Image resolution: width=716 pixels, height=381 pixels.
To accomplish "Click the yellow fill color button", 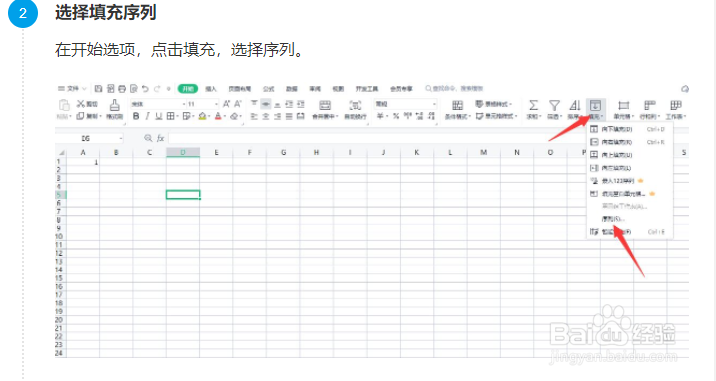I will [x=202, y=116].
